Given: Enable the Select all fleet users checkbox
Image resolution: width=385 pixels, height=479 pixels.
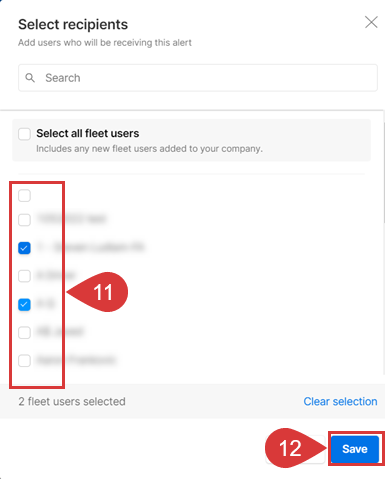Looking at the screenshot, I should point(24,134).
